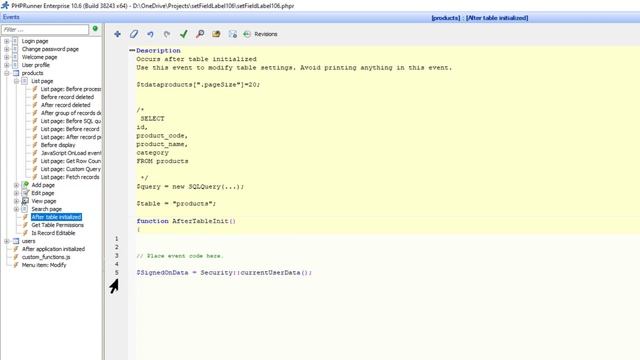Expand the users table node
This screenshot has height=360, width=640.
coord(7,241)
